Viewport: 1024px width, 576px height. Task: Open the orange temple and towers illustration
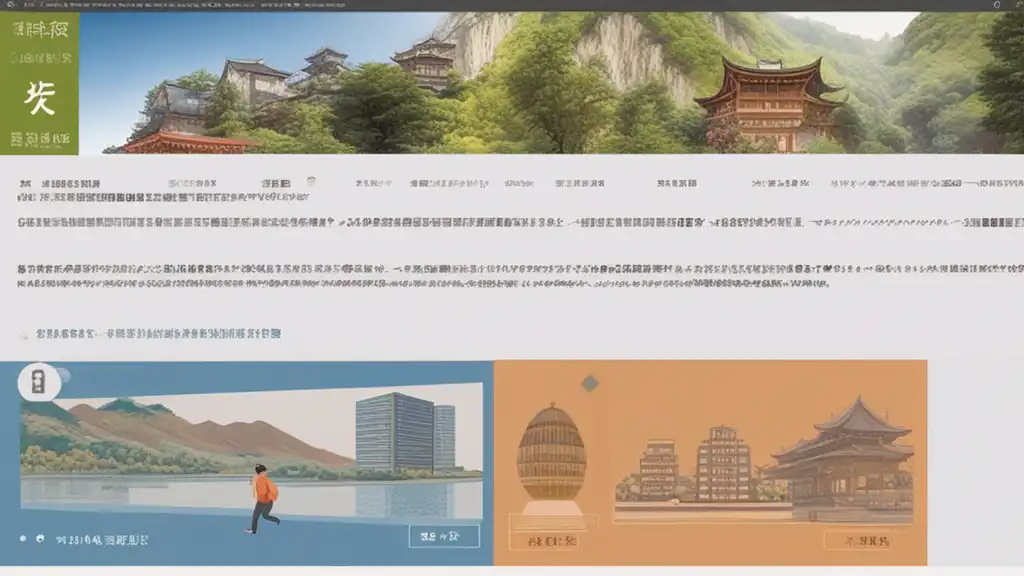(x=764, y=460)
